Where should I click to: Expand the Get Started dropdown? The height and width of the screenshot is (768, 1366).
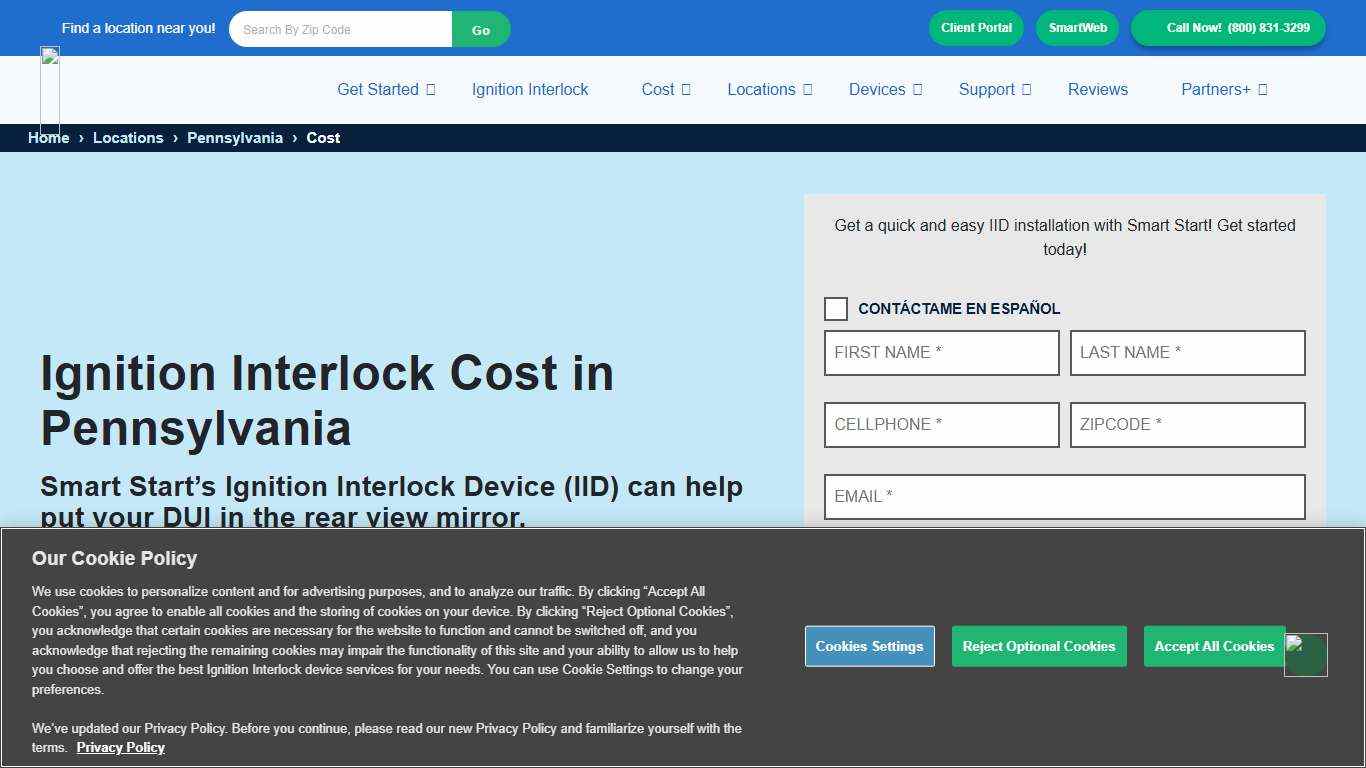point(385,90)
